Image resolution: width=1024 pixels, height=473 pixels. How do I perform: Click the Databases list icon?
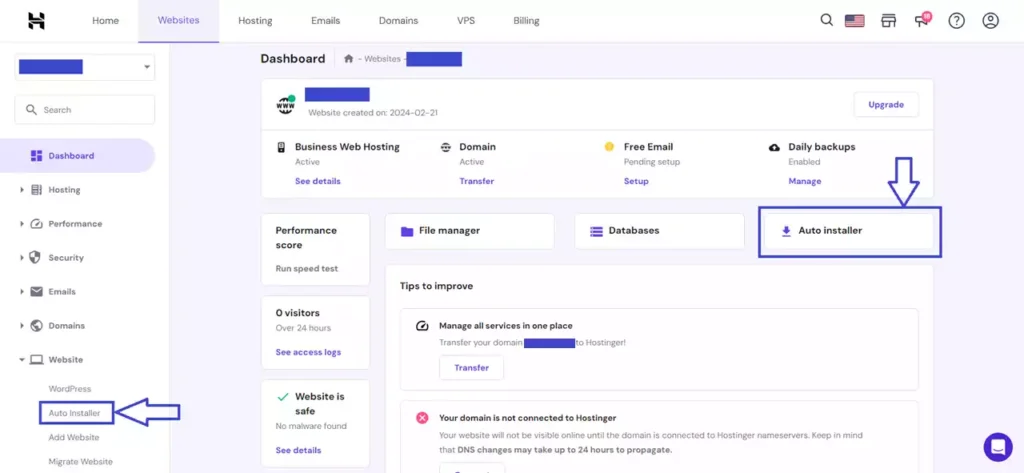(596, 231)
